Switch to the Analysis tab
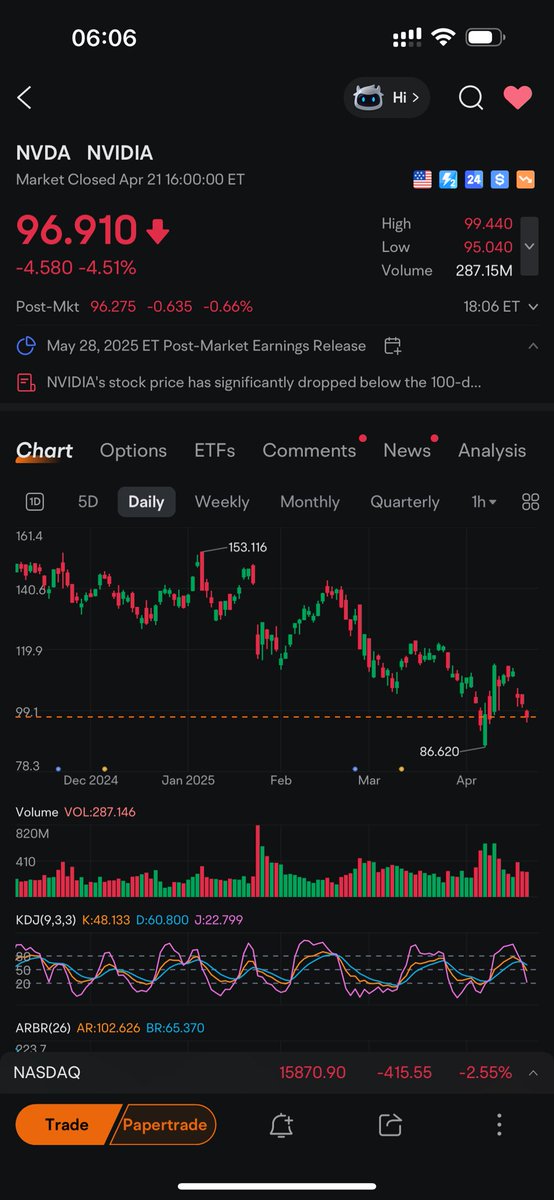This screenshot has width=554, height=1200. (x=492, y=451)
